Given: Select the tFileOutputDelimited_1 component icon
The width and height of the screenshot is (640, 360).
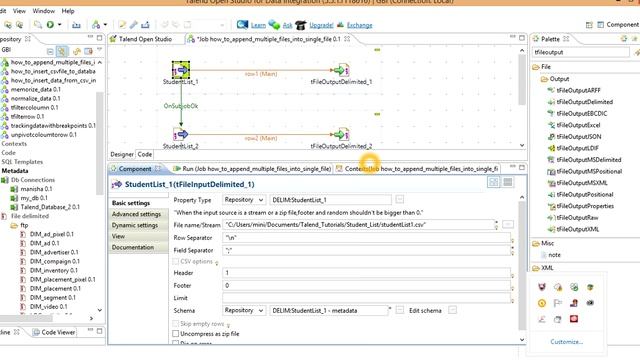Looking at the screenshot, I should (x=341, y=70).
